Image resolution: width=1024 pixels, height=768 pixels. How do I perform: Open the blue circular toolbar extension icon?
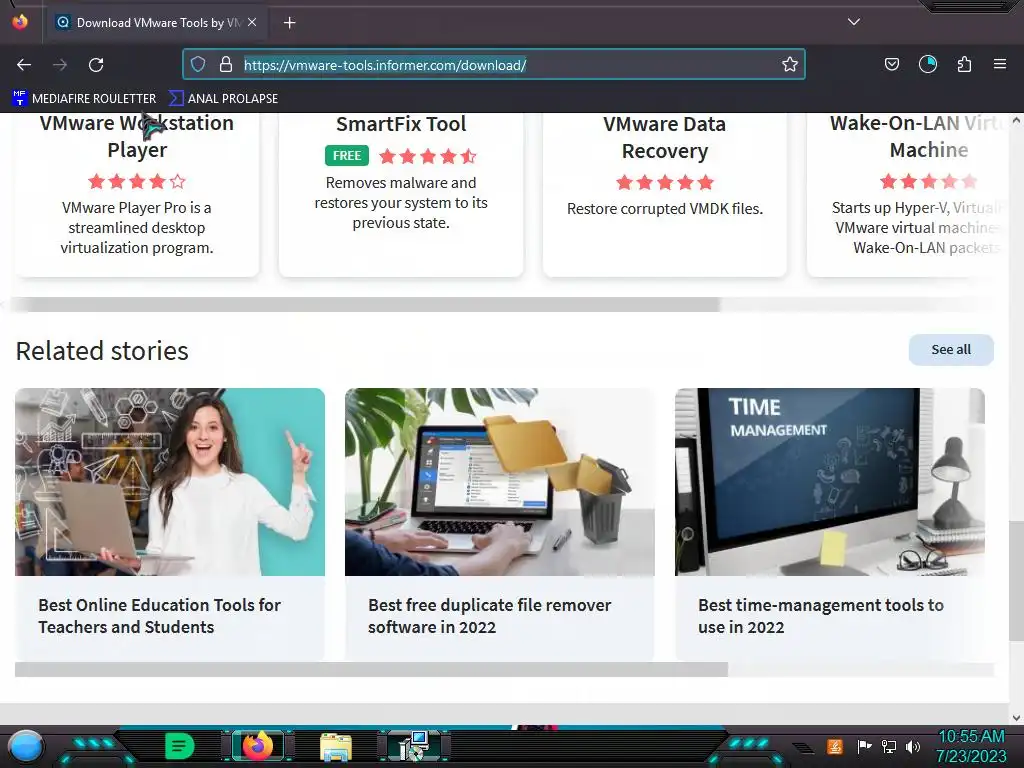point(927,64)
